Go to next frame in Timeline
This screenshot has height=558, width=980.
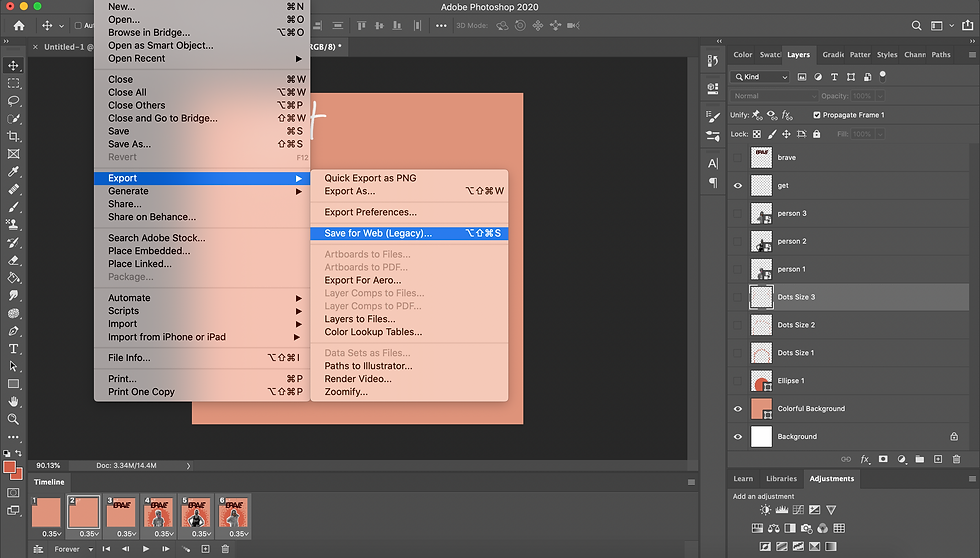coord(166,549)
